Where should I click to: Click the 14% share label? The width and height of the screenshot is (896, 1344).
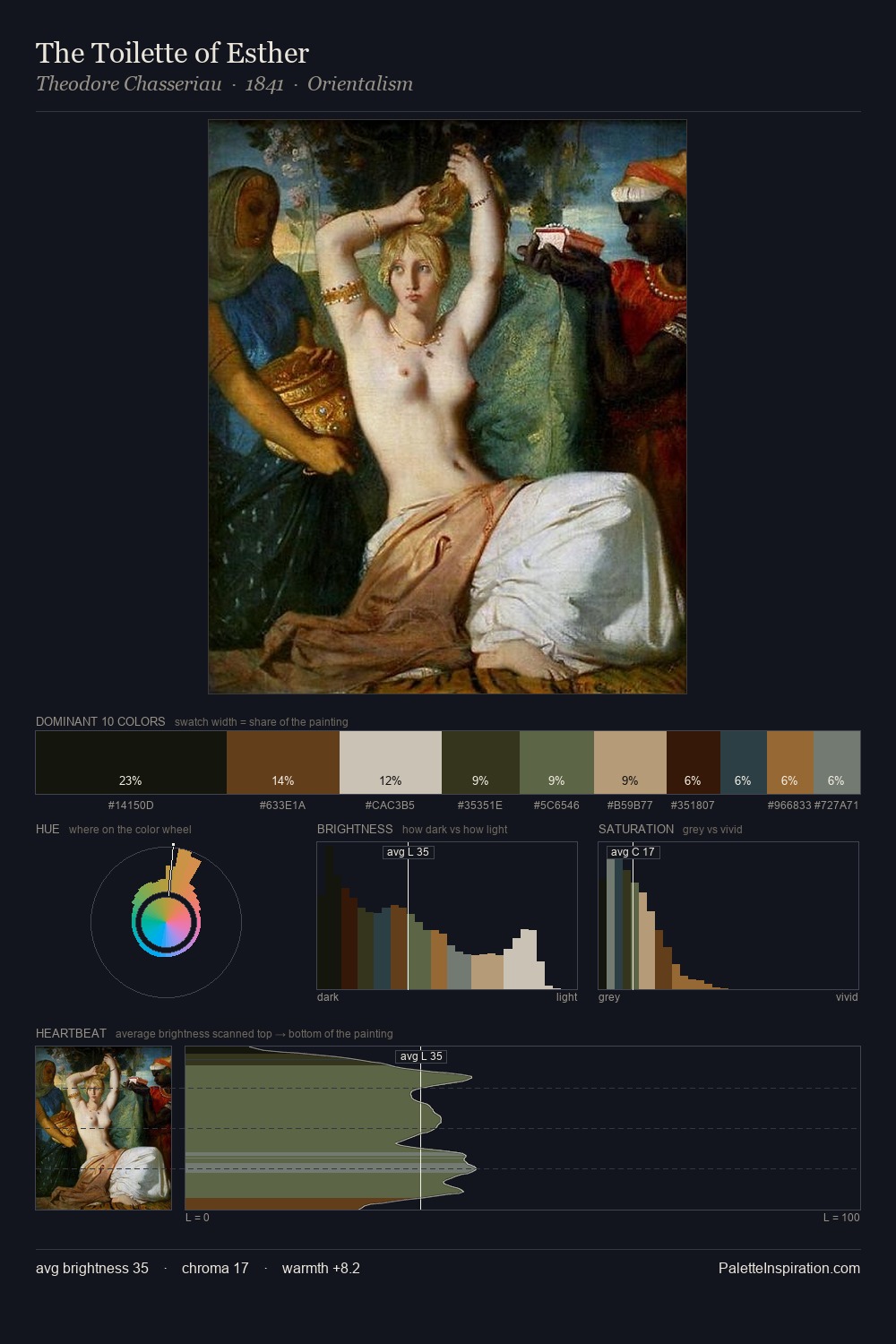(283, 780)
